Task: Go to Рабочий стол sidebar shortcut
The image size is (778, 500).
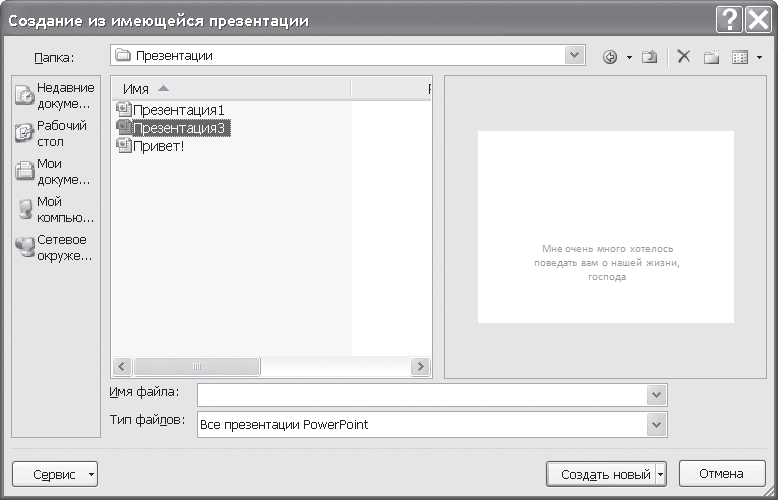Action: click(x=52, y=133)
